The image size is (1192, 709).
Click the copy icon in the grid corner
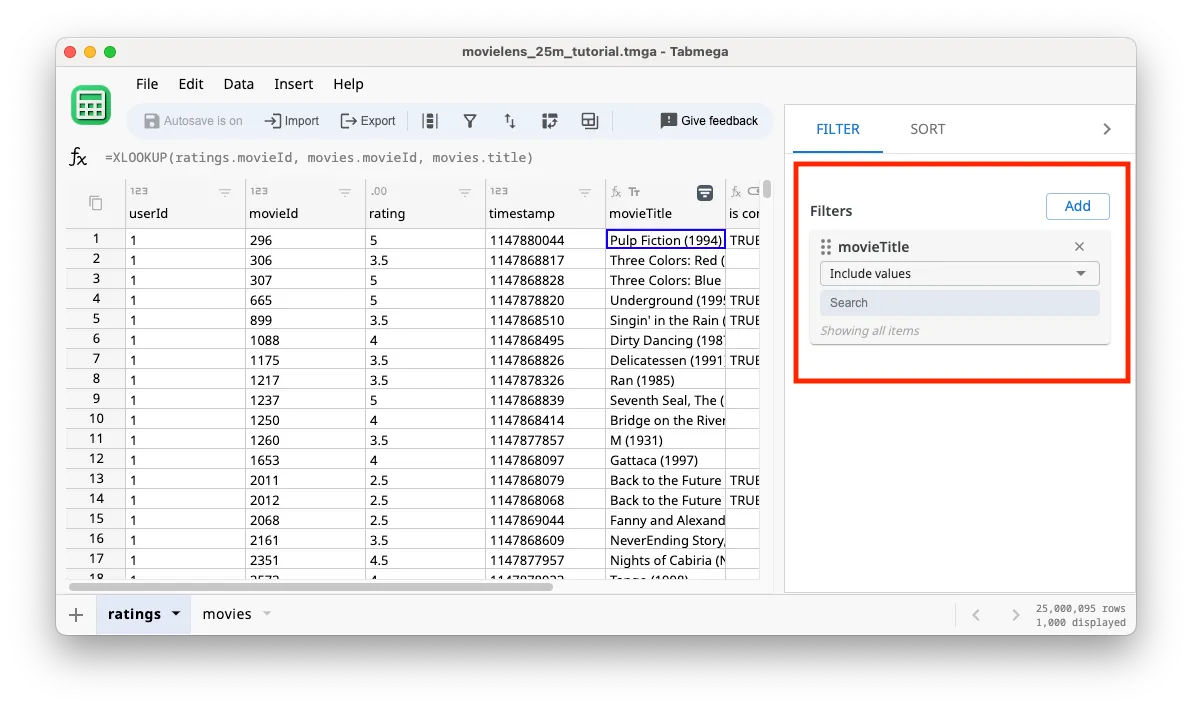point(95,201)
